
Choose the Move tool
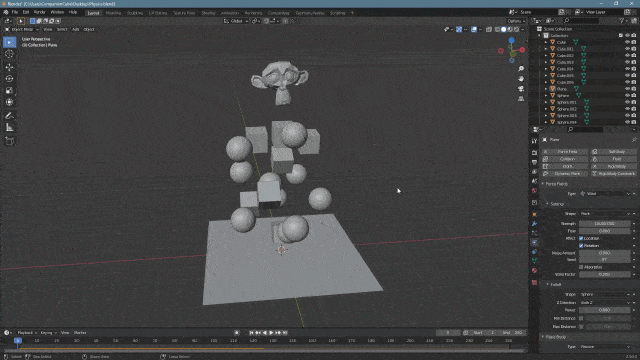9,67
